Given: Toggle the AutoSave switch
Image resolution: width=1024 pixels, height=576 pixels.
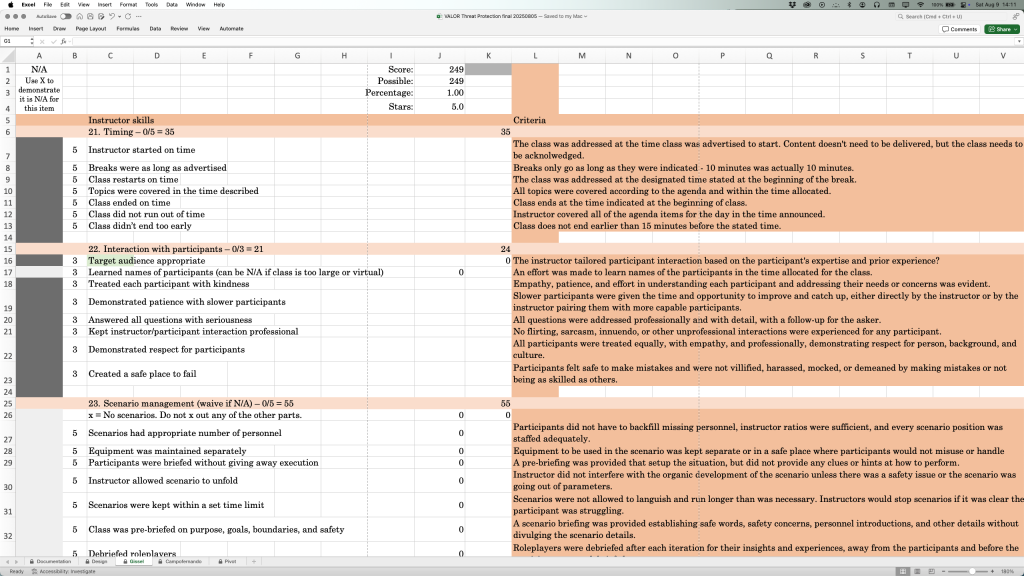Looking at the screenshot, I should pyautogui.click(x=65, y=16).
